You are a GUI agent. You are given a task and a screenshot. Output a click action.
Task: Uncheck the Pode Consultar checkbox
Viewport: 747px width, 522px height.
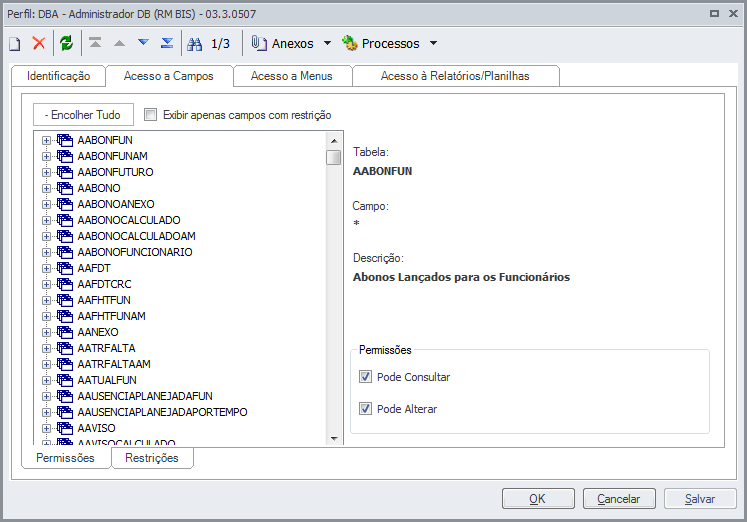pyautogui.click(x=366, y=377)
